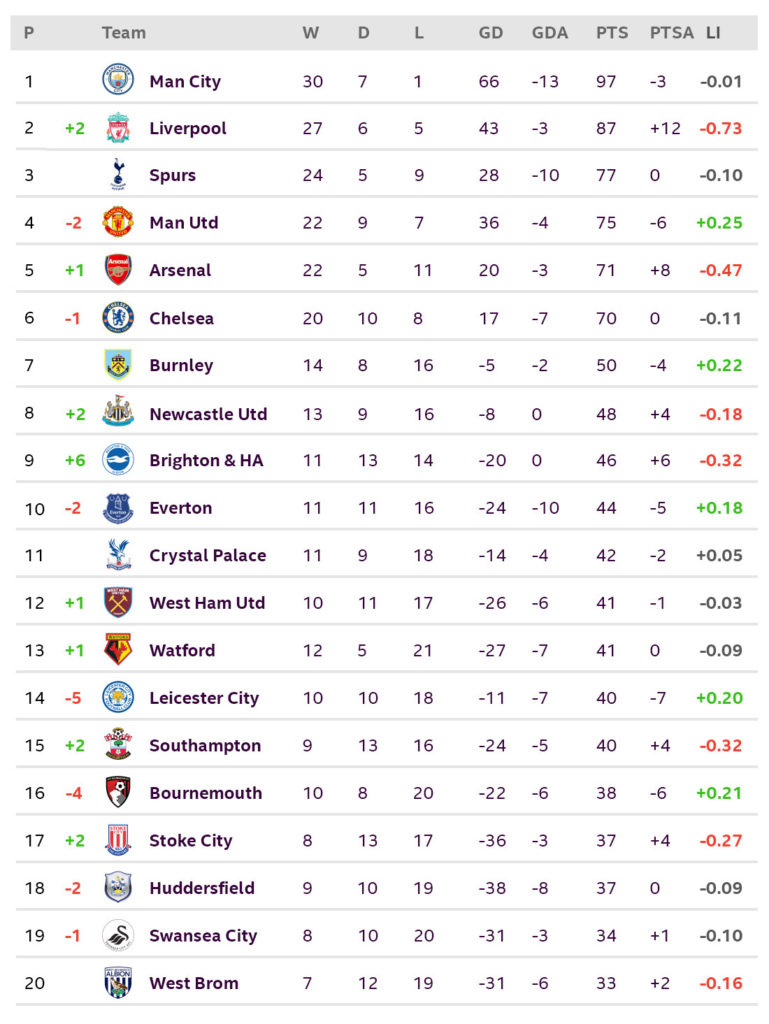Click the Liverpool club crest
The width and height of the screenshot is (769, 1024).
(118, 128)
